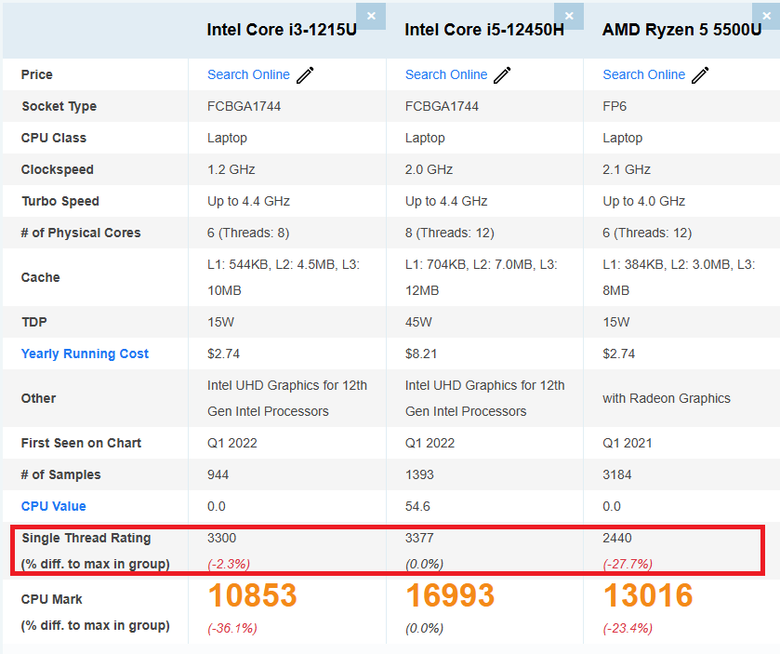Click the Price row label

coord(37,75)
